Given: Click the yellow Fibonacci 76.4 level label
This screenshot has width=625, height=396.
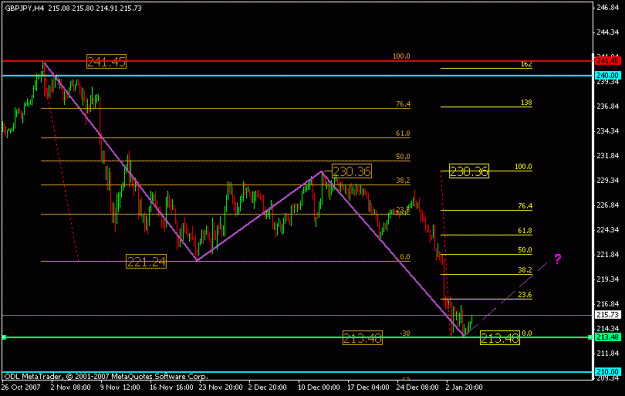Looking at the screenshot, I should pyautogui.click(x=525, y=206).
